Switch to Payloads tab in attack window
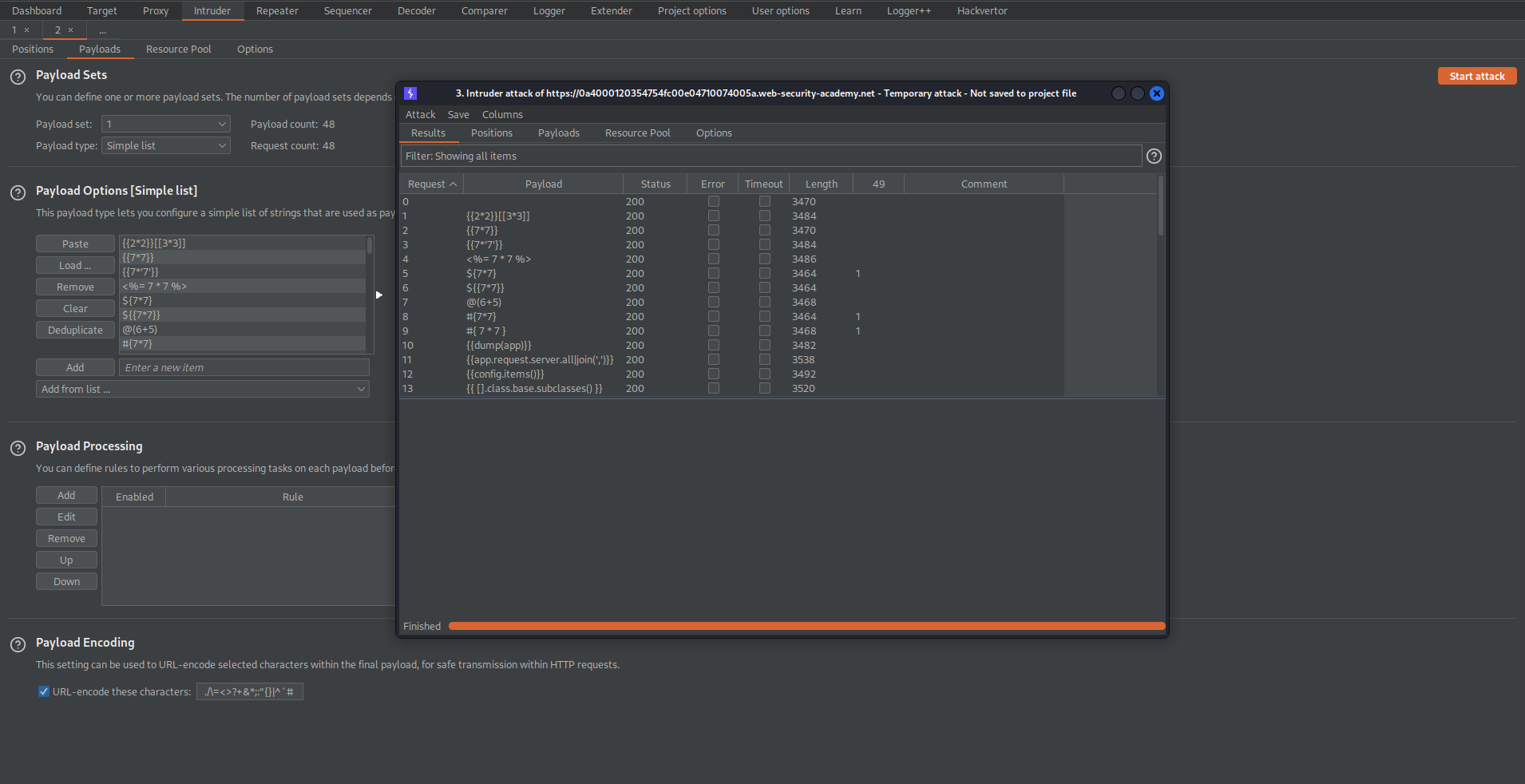This screenshot has height=784, width=1525. pyautogui.click(x=559, y=133)
